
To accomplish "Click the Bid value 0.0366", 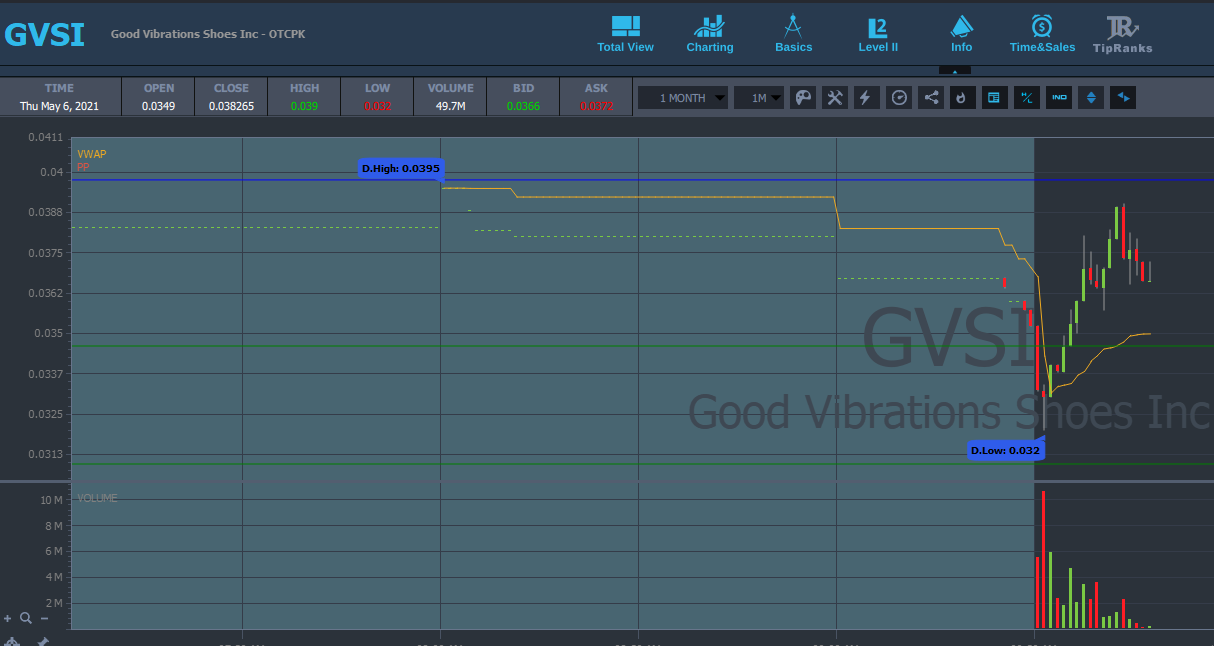I will 523,105.
